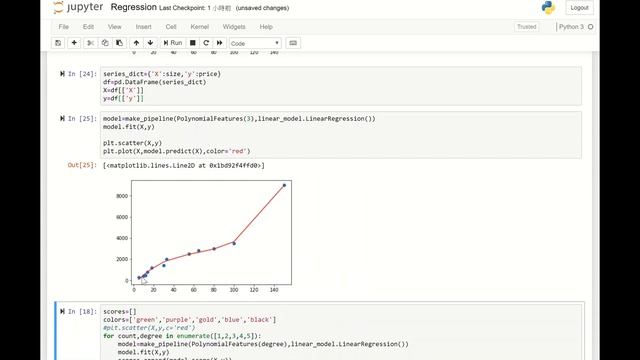Open the Insert menu
The height and width of the screenshot is (360, 640).
tap(143, 27)
